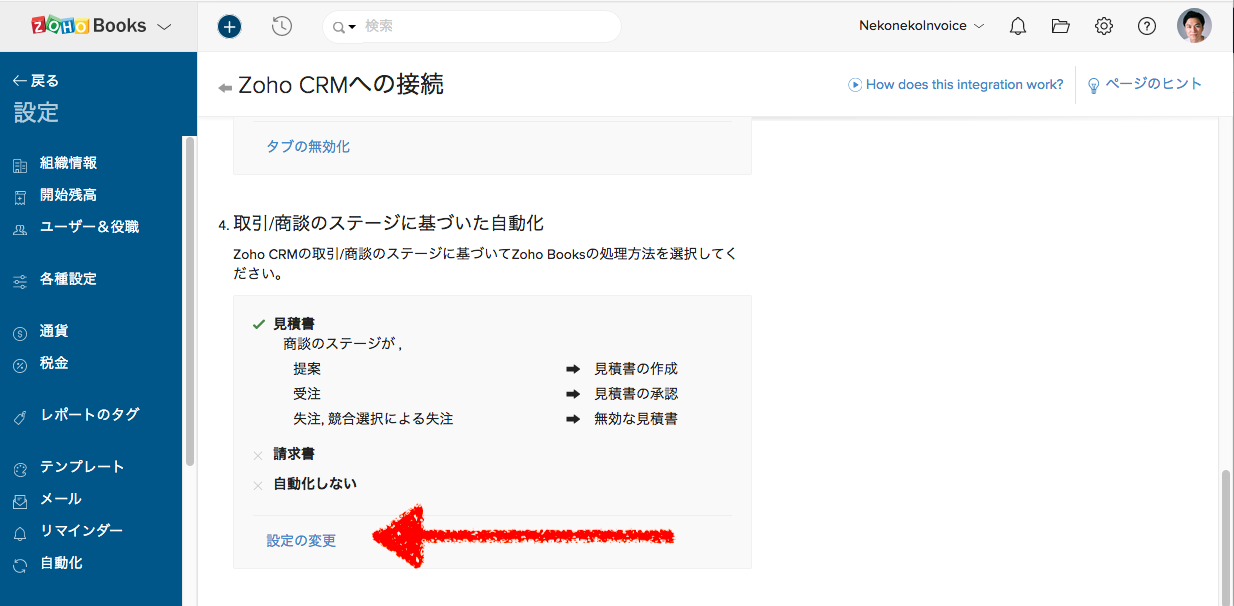Screen dimensions: 1234x606
Task: Open the settings gear icon
Action: pos(1104,27)
